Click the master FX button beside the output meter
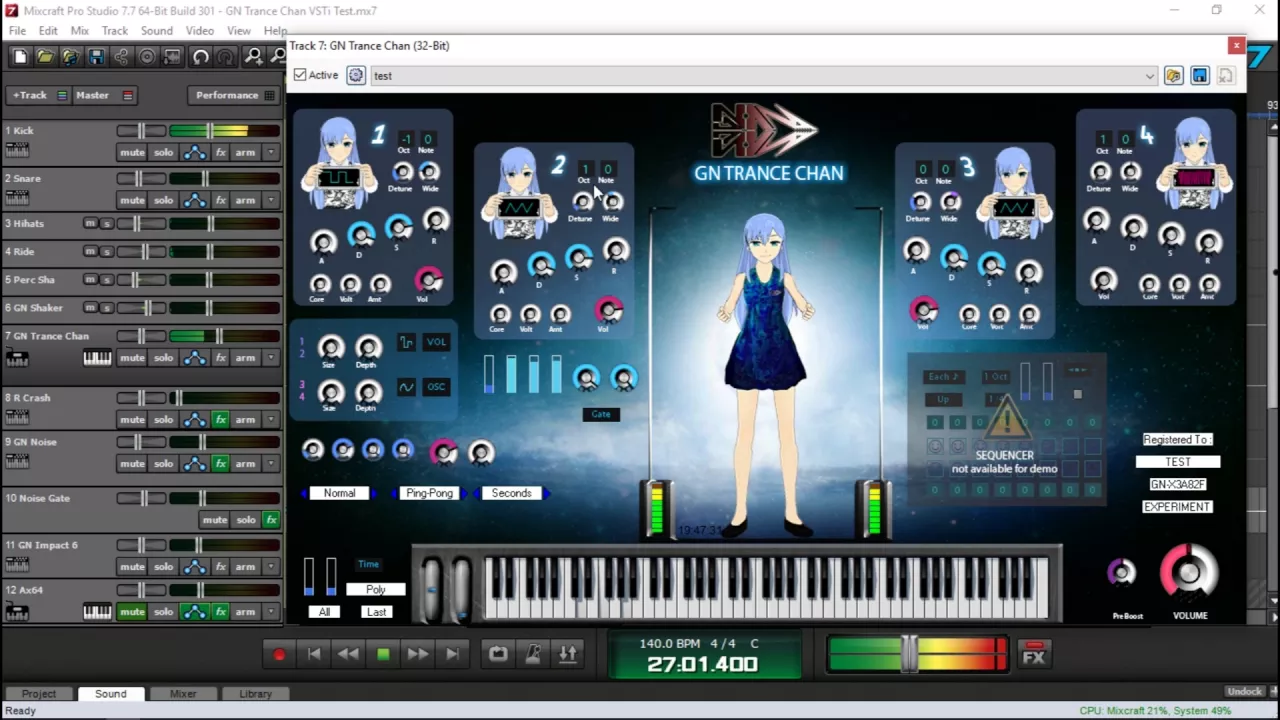 [1034, 655]
